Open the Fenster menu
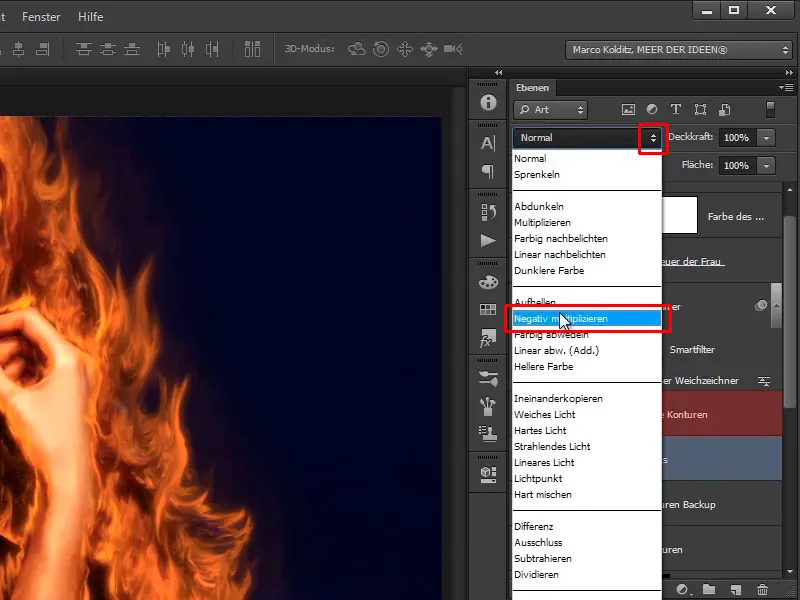 coord(41,17)
